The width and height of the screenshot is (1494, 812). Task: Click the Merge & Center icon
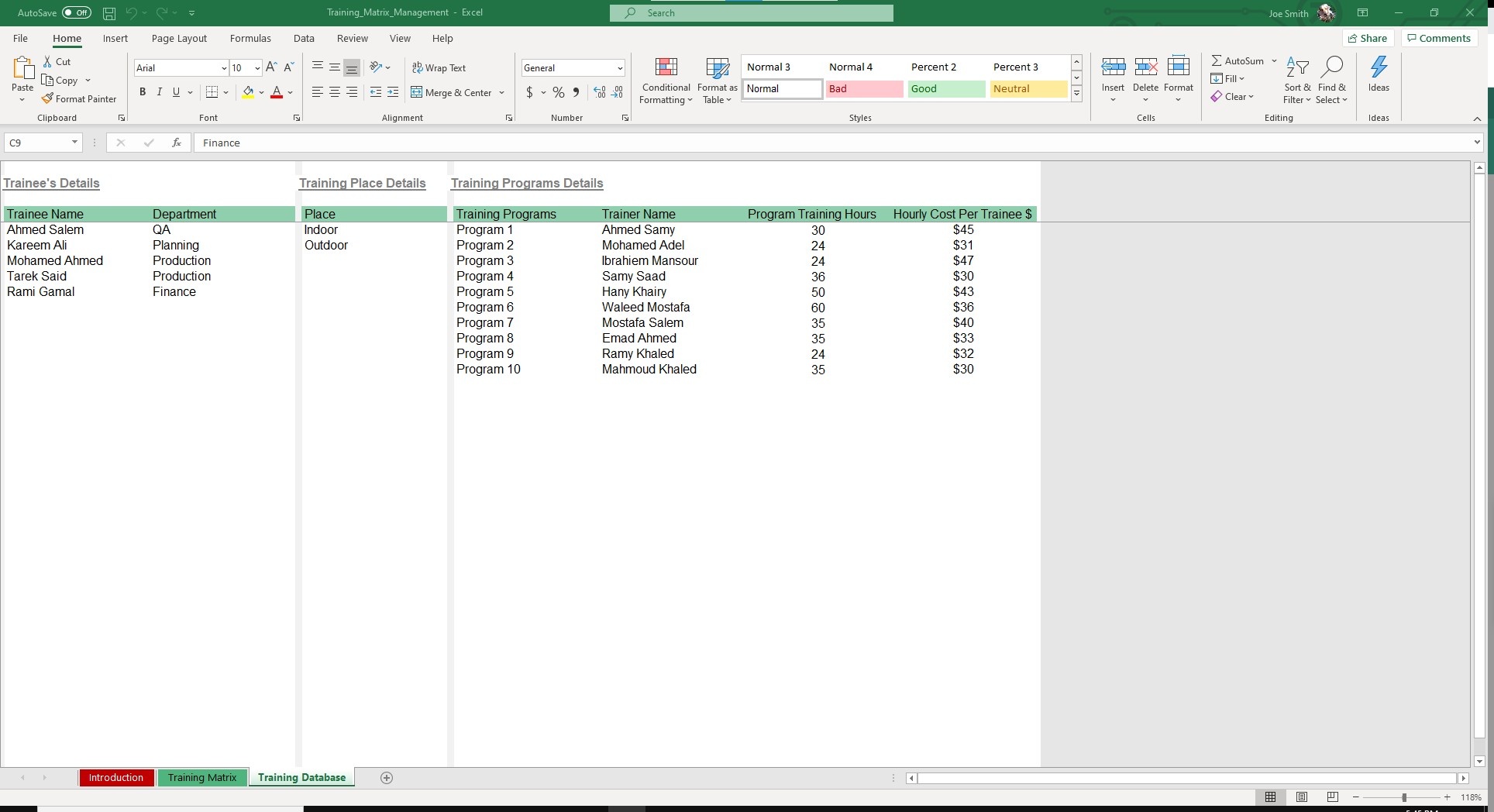pos(417,92)
